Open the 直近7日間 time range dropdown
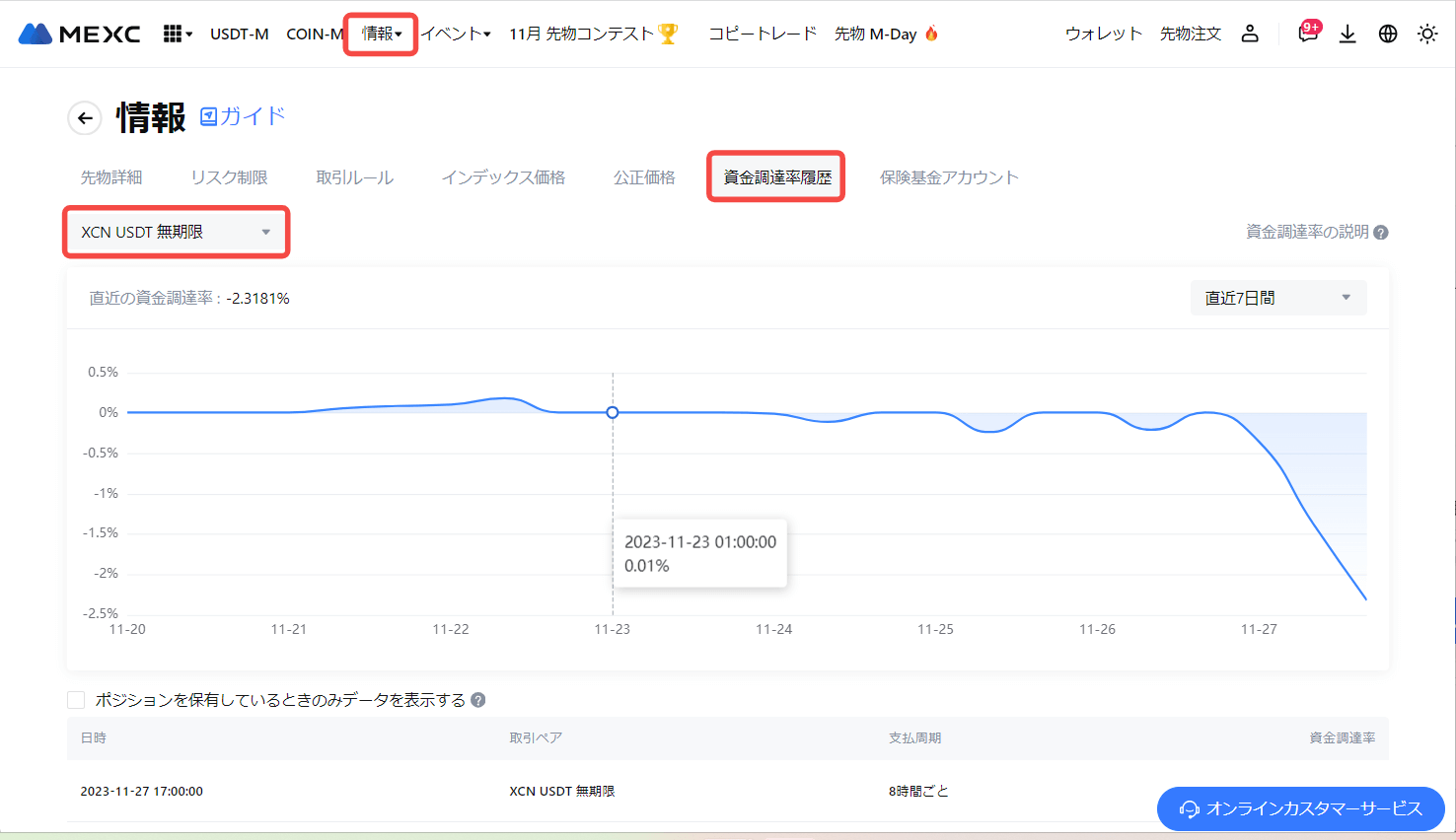This screenshot has width=1456, height=840. (x=1277, y=298)
